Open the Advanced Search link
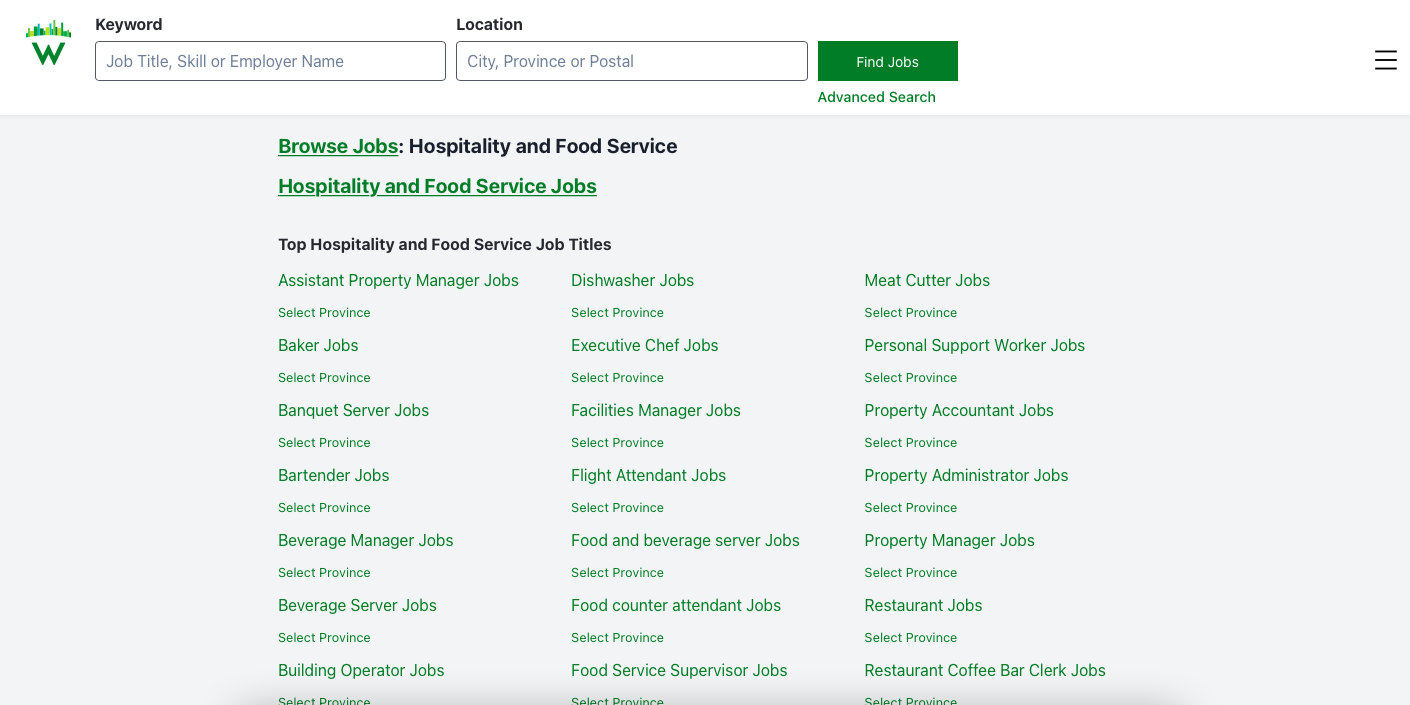Screen dimensions: 1410x705 click(x=876, y=97)
